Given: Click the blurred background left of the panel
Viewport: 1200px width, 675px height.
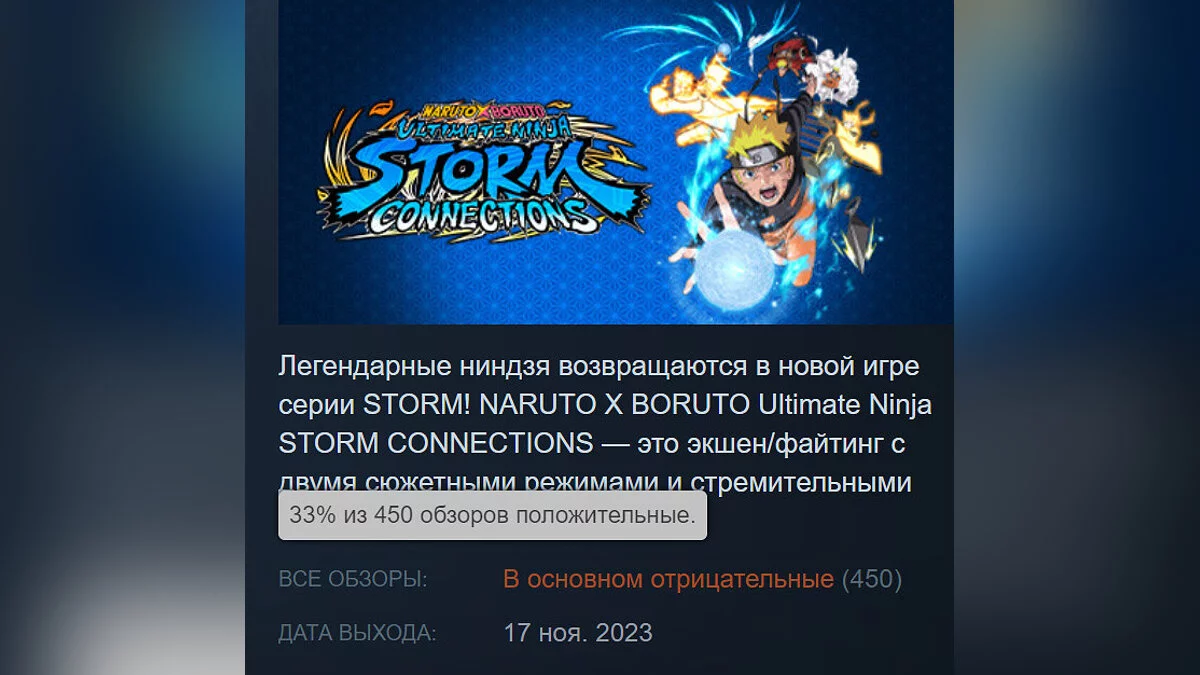Looking at the screenshot, I should [x=122, y=337].
